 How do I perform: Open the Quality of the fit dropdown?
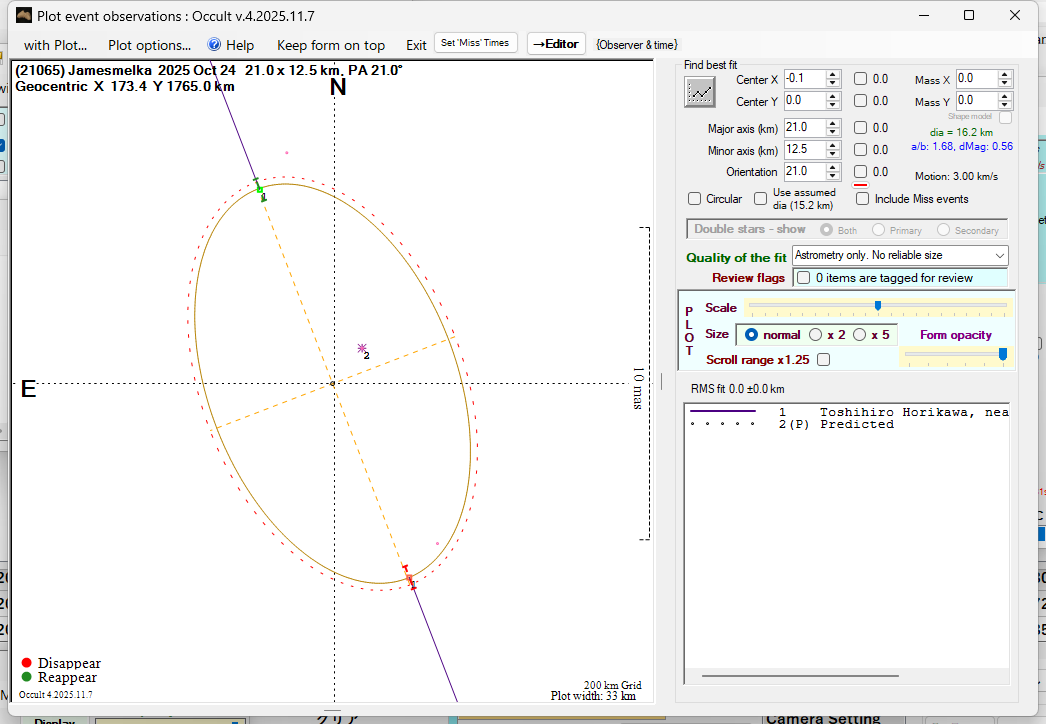[x=900, y=256]
